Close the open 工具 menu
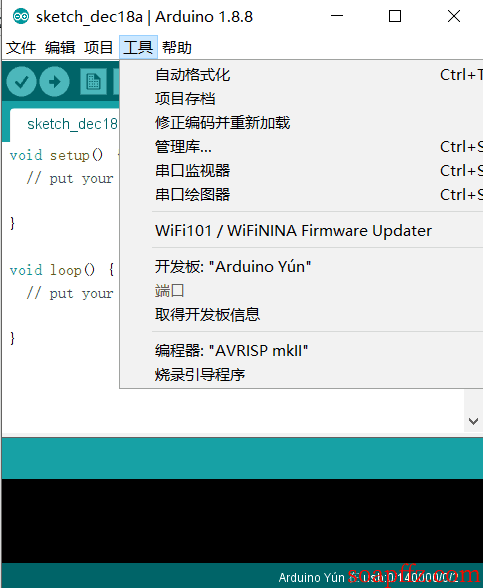 138,48
